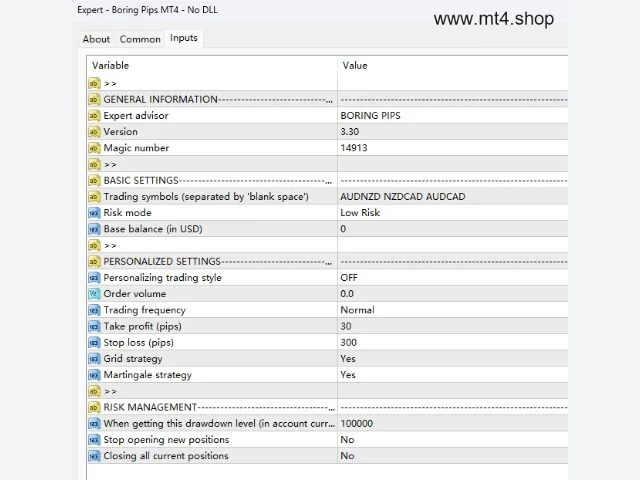Click the Version row icon
This screenshot has height=480, width=640.
pos(94,132)
